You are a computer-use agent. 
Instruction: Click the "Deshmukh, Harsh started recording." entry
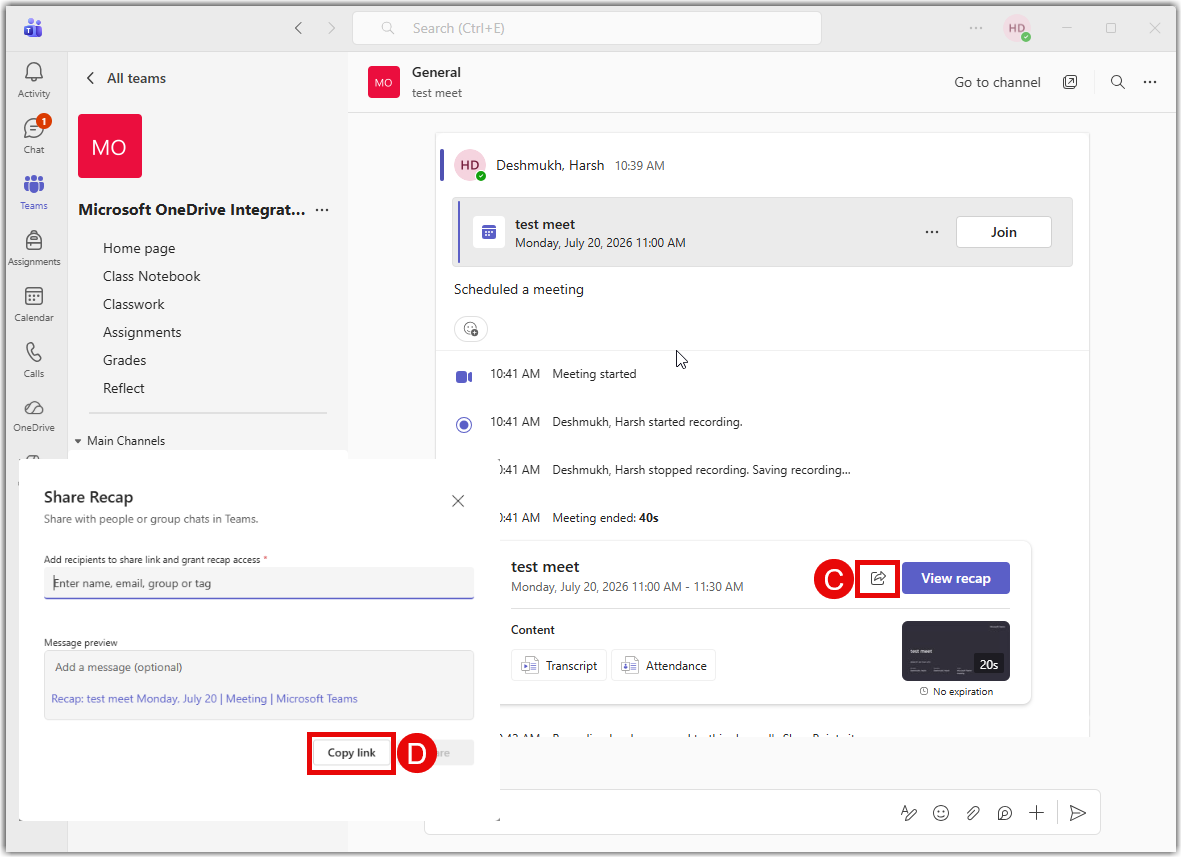(x=647, y=422)
